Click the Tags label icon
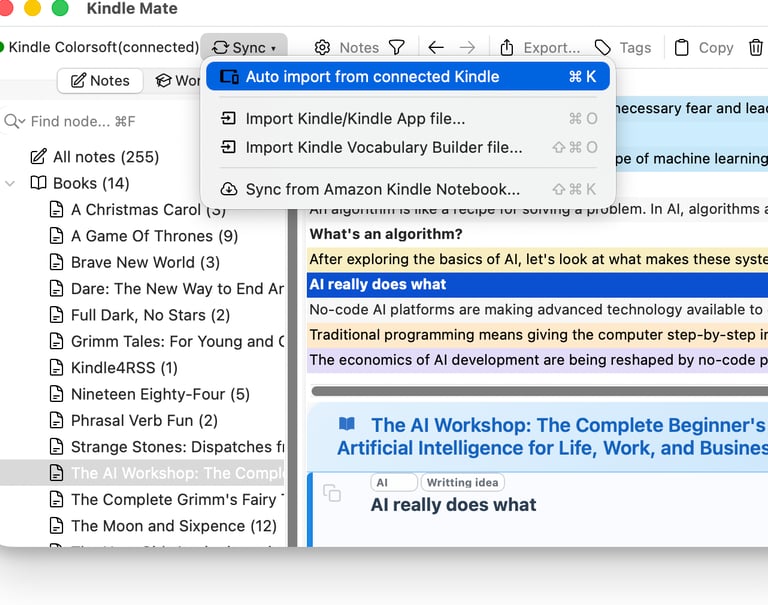Image resolution: width=768 pixels, height=605 pixels. (x=602, y=48)
